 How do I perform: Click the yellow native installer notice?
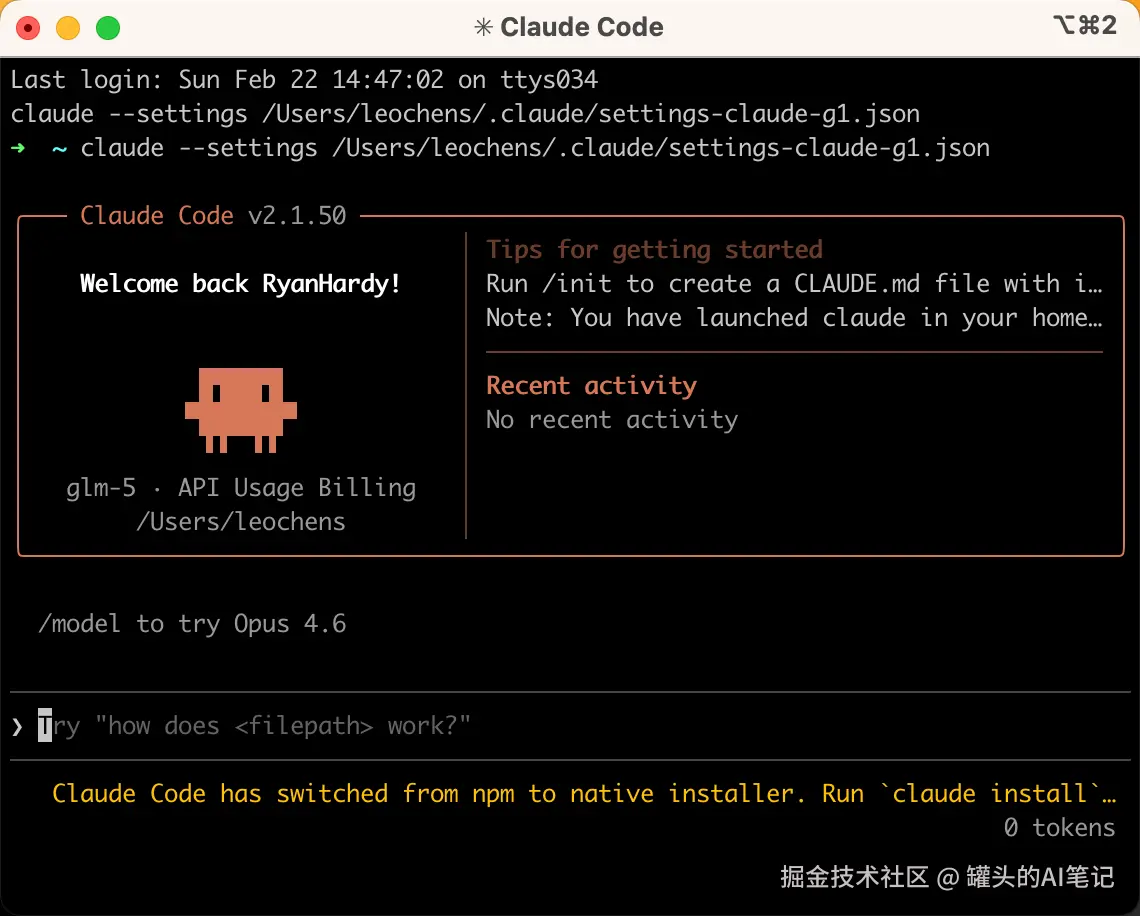click(584, 793)
